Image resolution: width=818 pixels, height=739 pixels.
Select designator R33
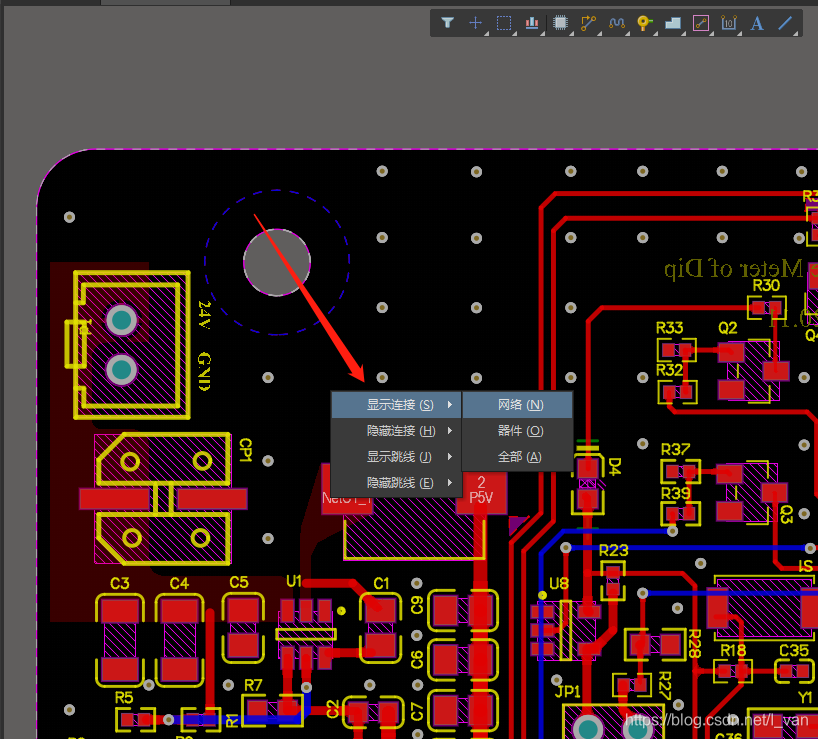(669, 328)
